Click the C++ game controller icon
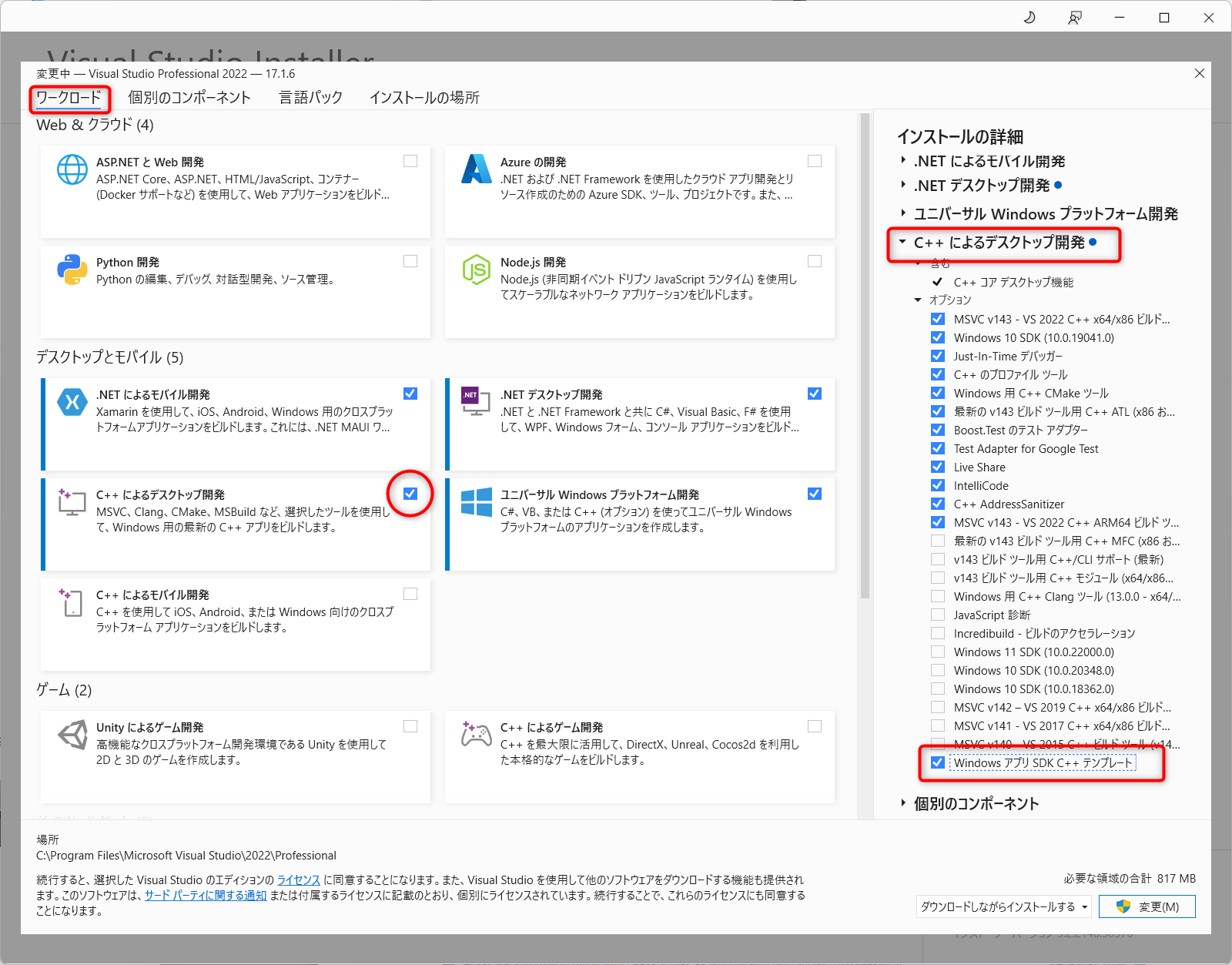The image size is (1232, 965). tap(476, 733)
